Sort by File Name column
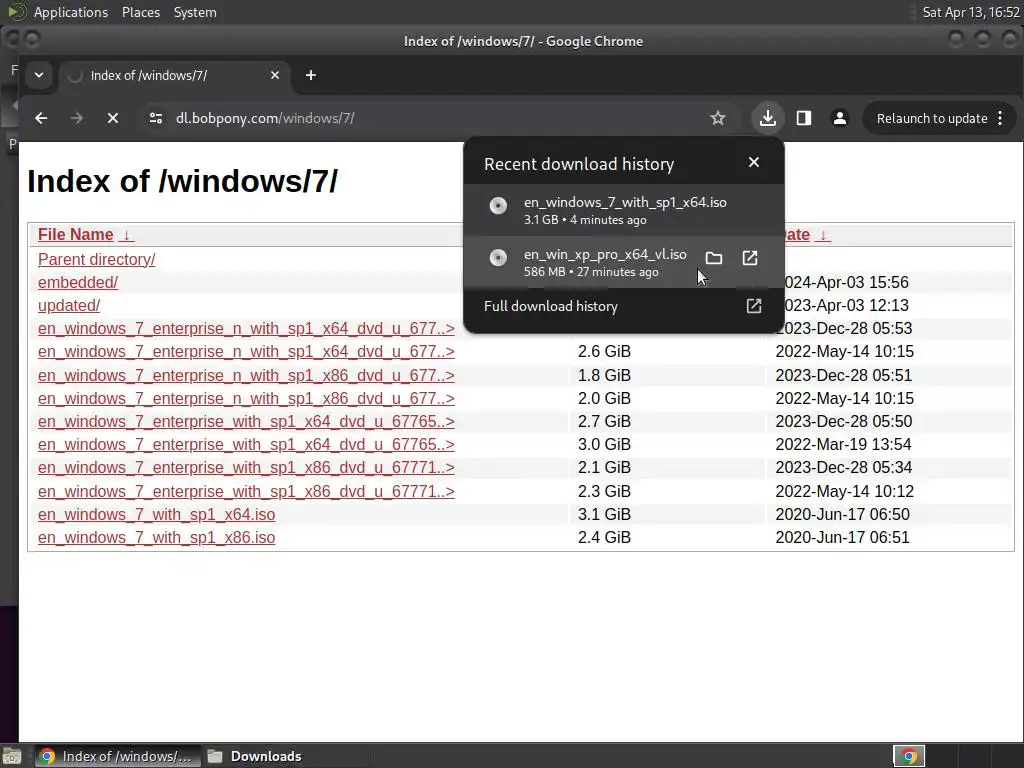 (75, 234)
